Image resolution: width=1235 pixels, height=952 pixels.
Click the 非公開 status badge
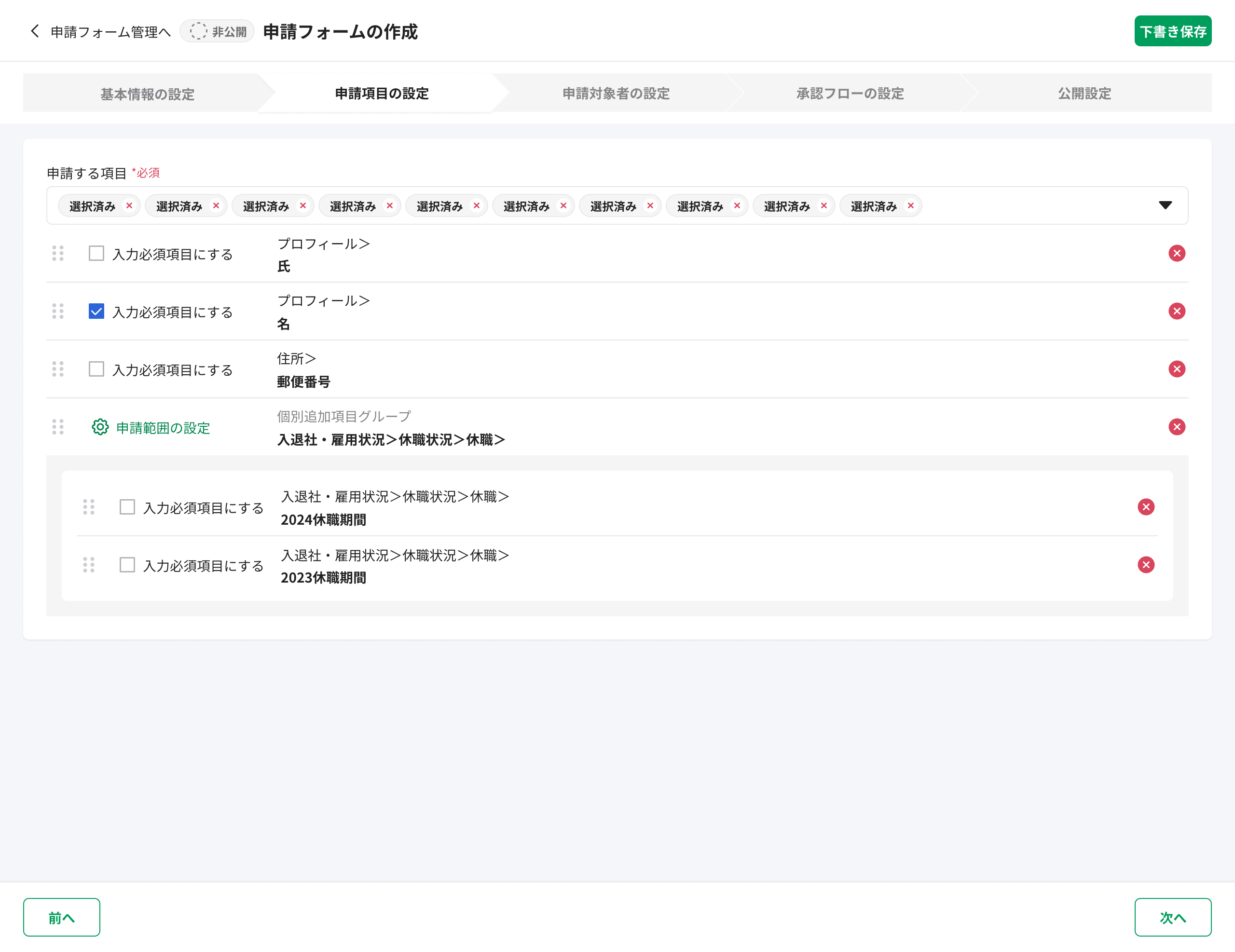pyautogui.click(x=217, y=32)
